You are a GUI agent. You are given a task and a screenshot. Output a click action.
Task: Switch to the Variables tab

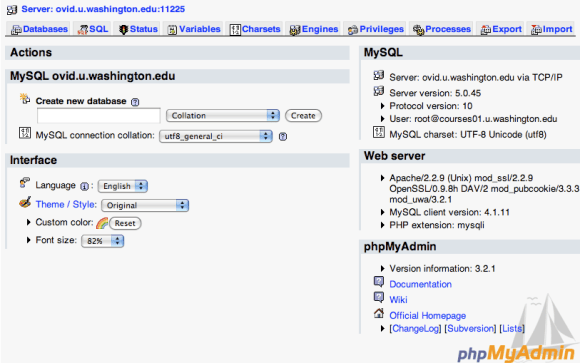(x=193, y=29)
